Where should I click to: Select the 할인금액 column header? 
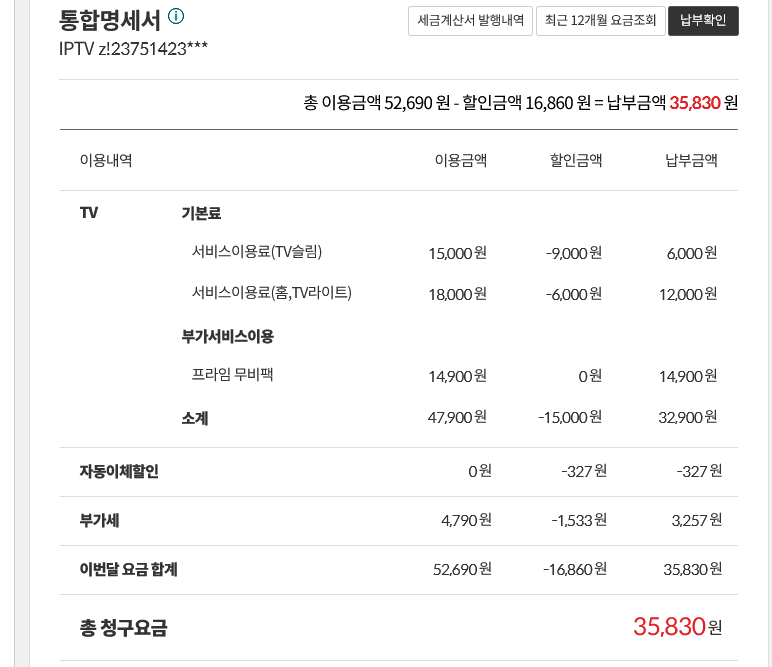[576, 160]
